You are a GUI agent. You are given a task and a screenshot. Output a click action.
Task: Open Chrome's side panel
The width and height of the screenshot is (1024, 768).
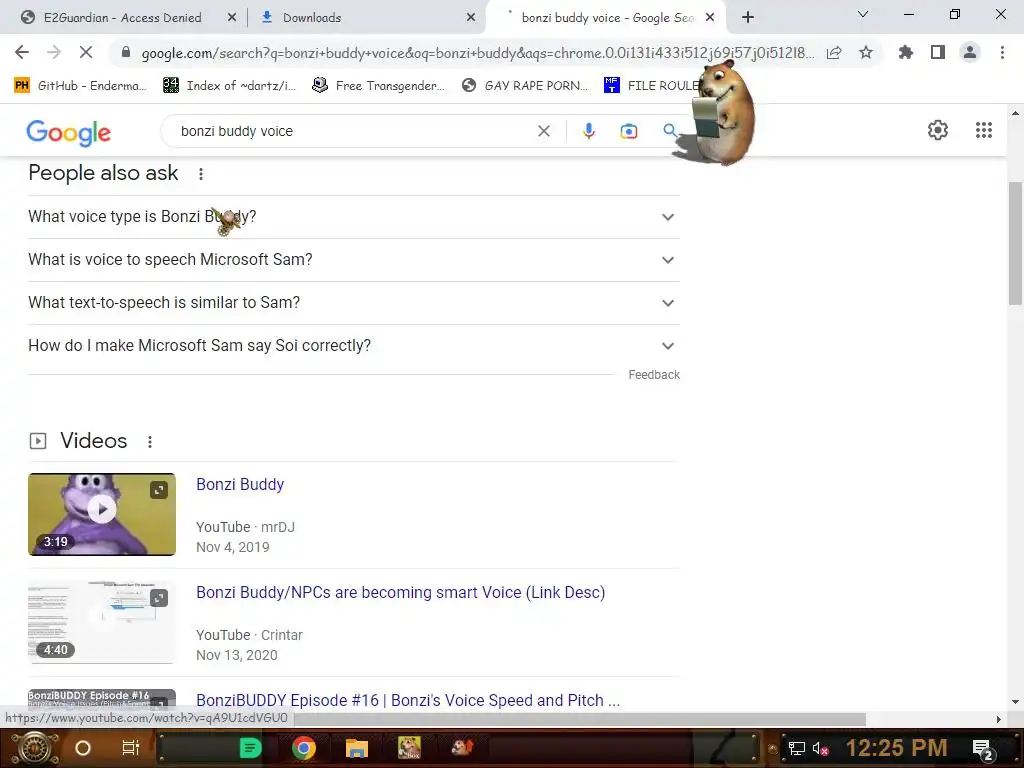(x=938, y=52)
